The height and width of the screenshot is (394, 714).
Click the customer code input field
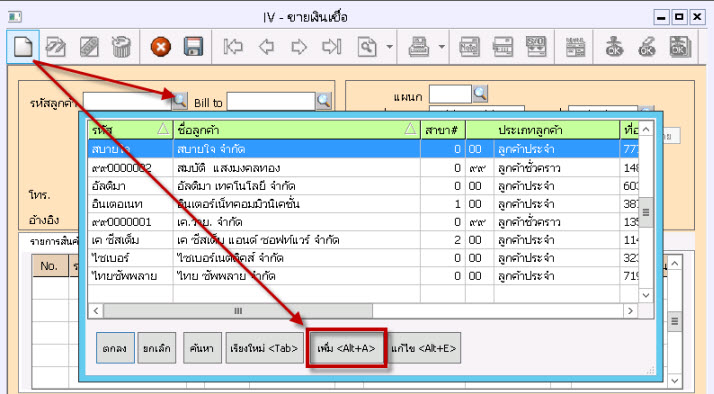point(127,101)
